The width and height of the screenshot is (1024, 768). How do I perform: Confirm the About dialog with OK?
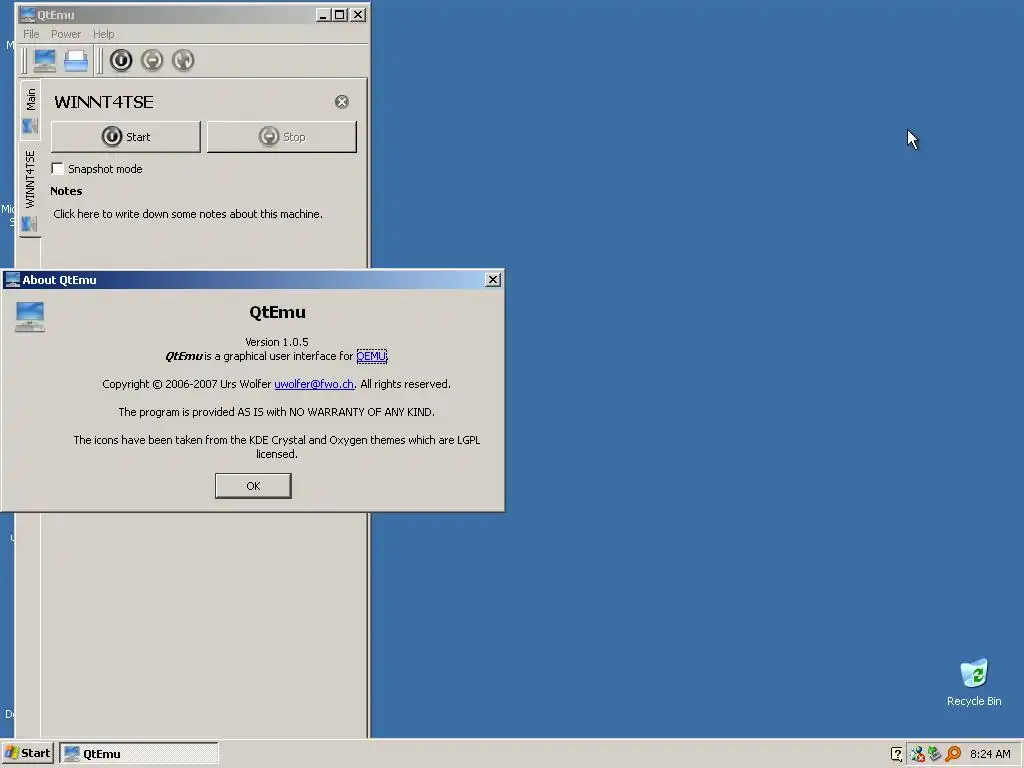coord(253,486)
